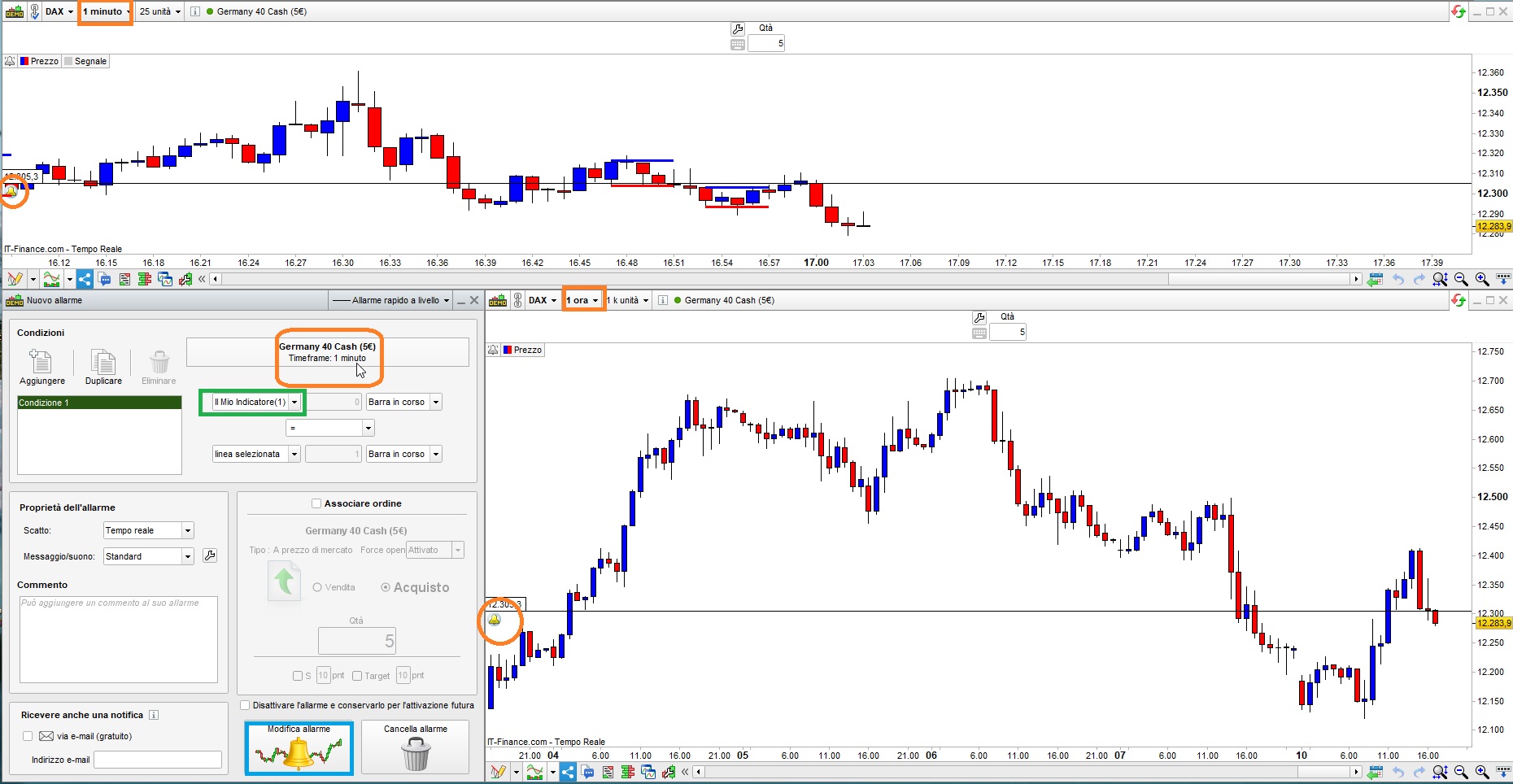The image size is (1513, 784).
Task: Open chart settings wrench-candle icon in 1-minute chart toolbar
Action: click(x=185, y=279)
